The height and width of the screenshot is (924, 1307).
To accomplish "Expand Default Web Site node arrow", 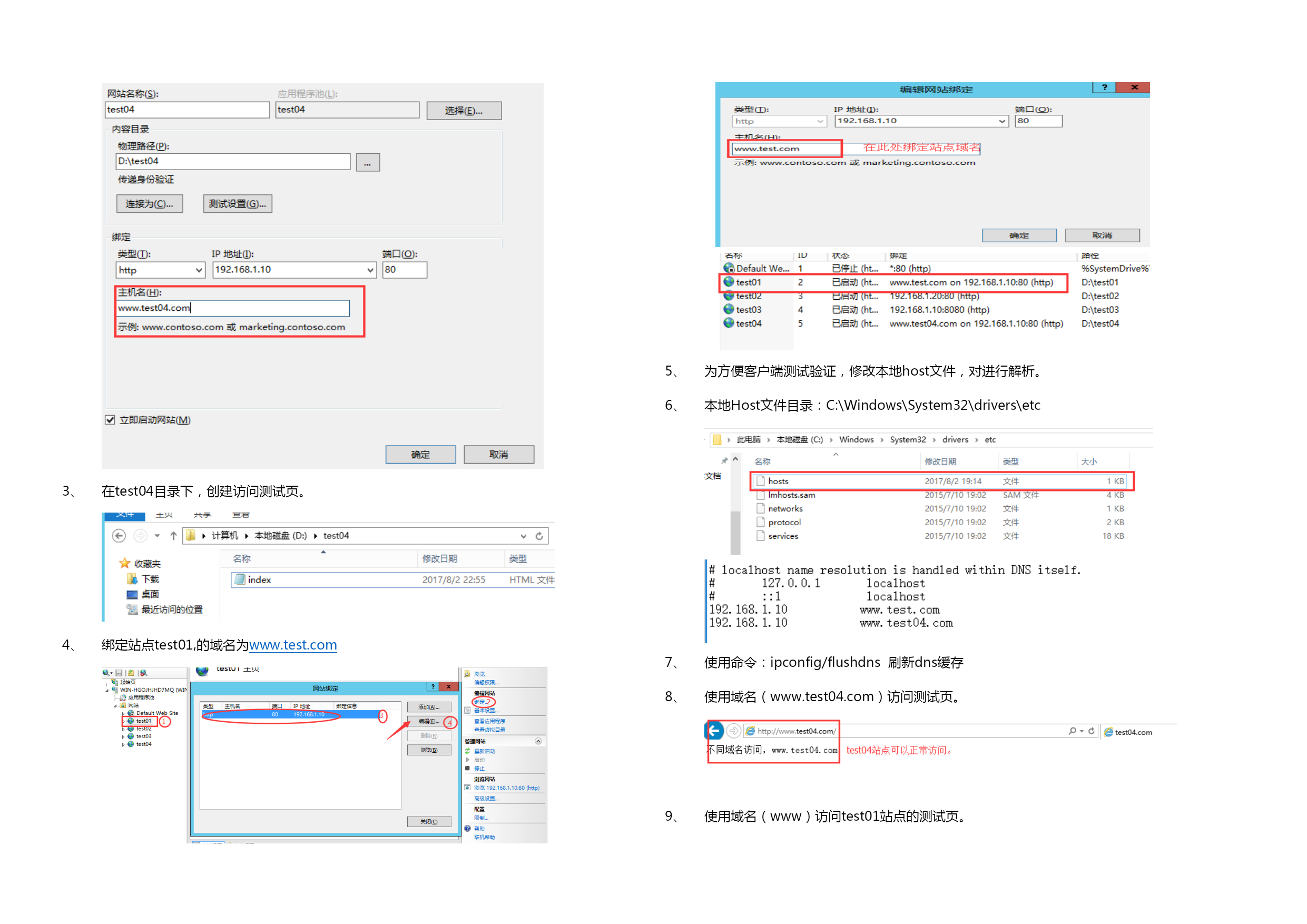I will 123,713.
